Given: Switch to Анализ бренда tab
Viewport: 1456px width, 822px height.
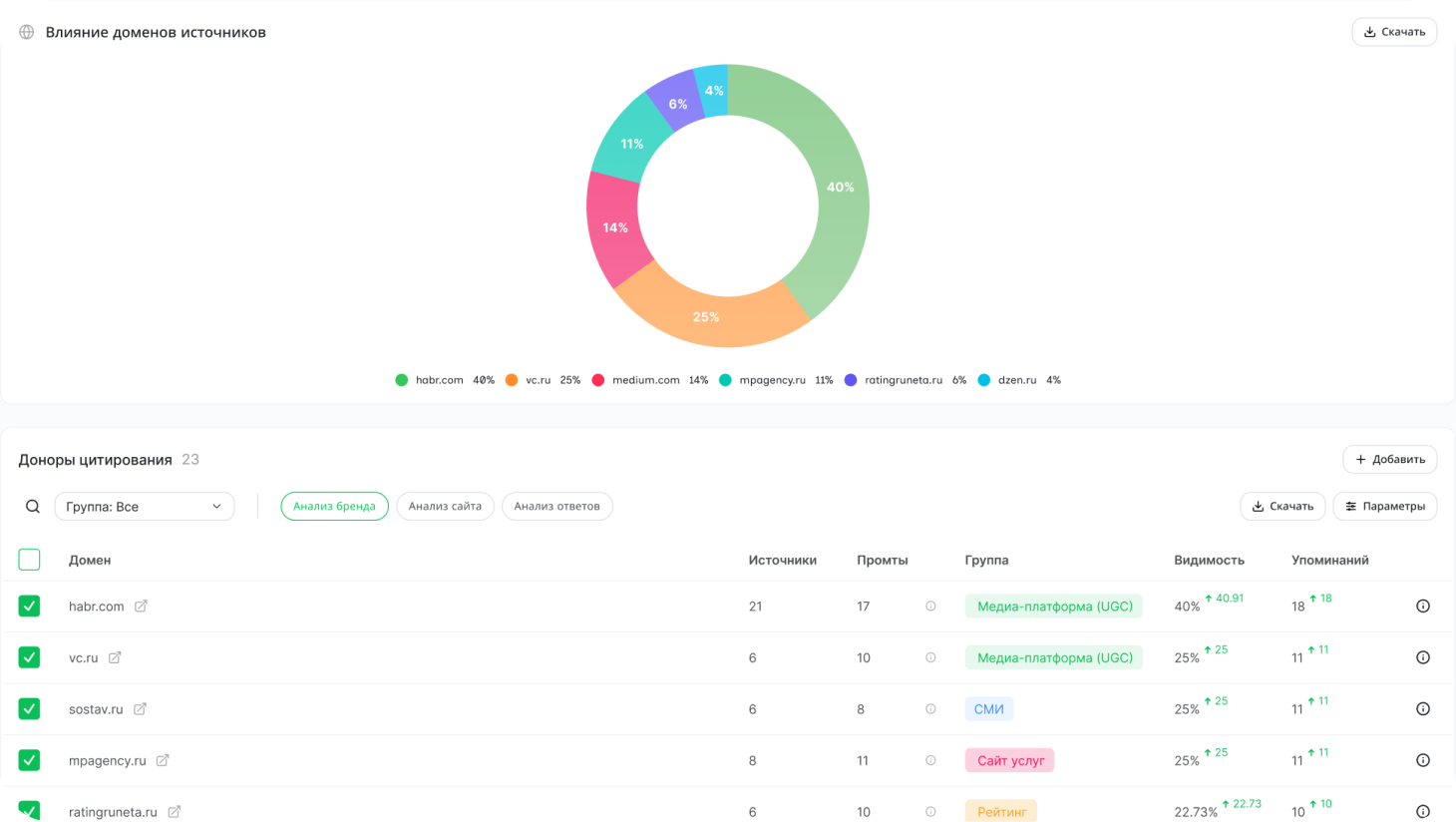Looking at the screenshot, I should [x=335, y=507].
